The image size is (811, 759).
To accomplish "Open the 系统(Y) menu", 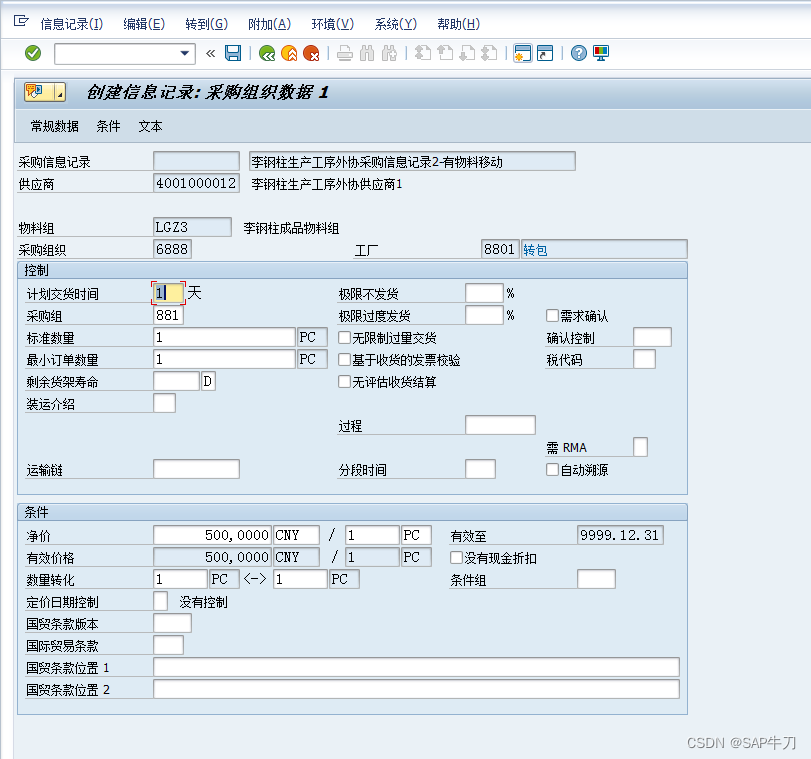I will click(x=396, y=24).
